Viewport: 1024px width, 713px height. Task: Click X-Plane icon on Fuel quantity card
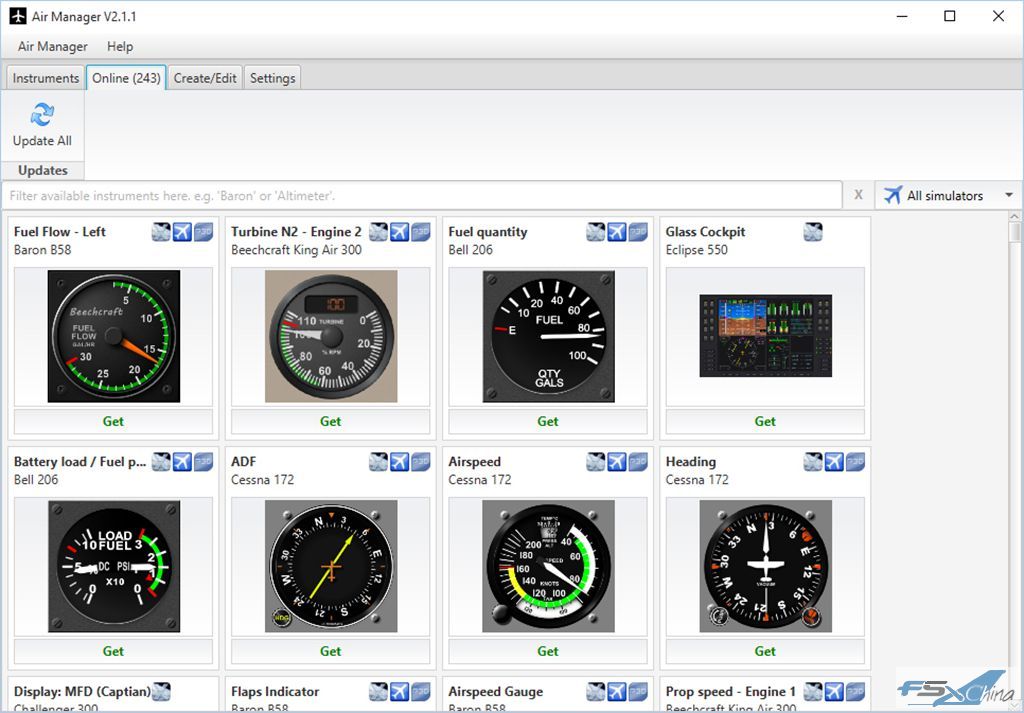(x=596, y=232)
